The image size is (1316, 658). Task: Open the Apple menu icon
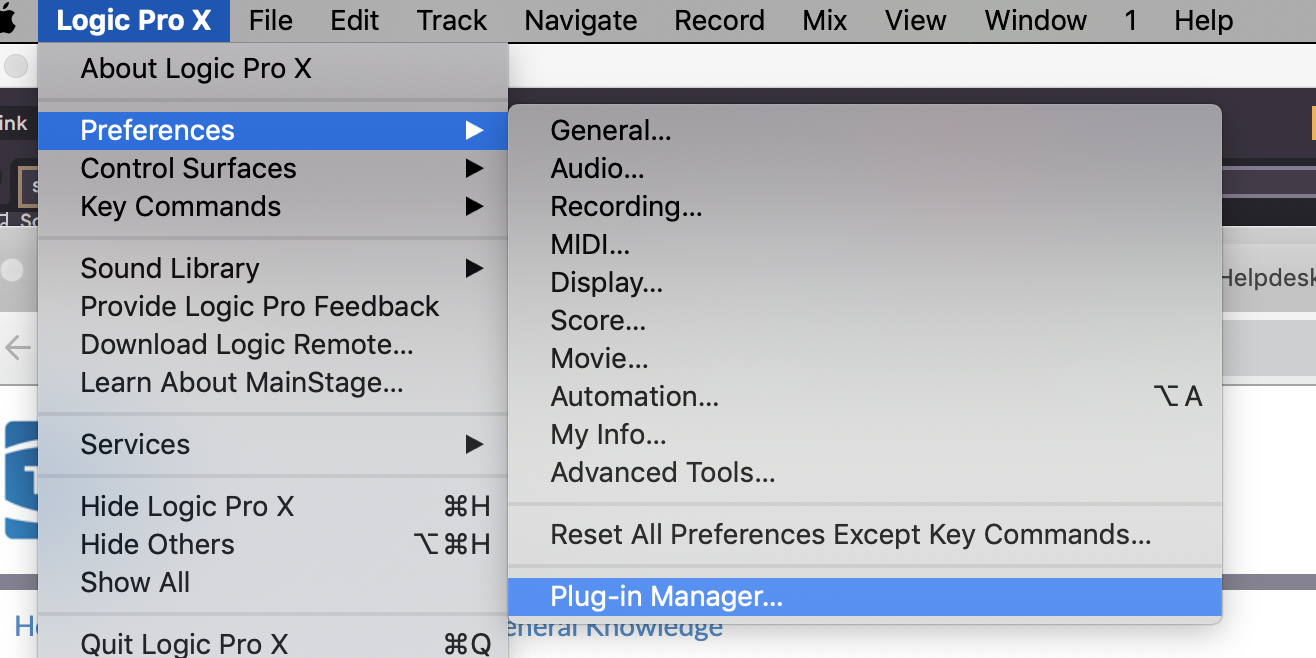(8, 20)
